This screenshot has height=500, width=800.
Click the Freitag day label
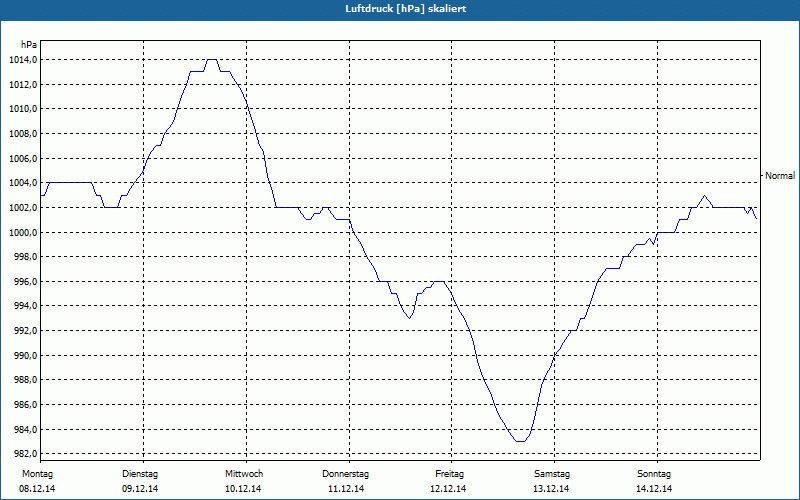click(449, 474)
